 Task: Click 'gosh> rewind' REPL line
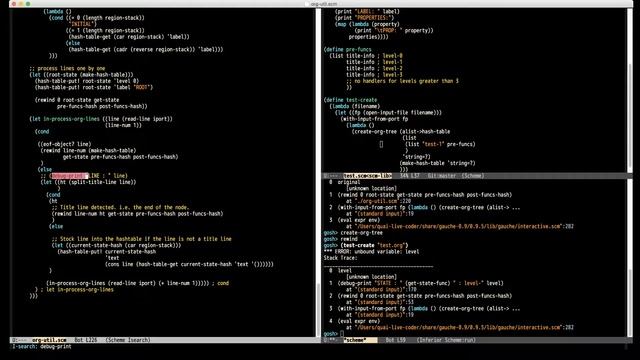[x=340, y=239]
